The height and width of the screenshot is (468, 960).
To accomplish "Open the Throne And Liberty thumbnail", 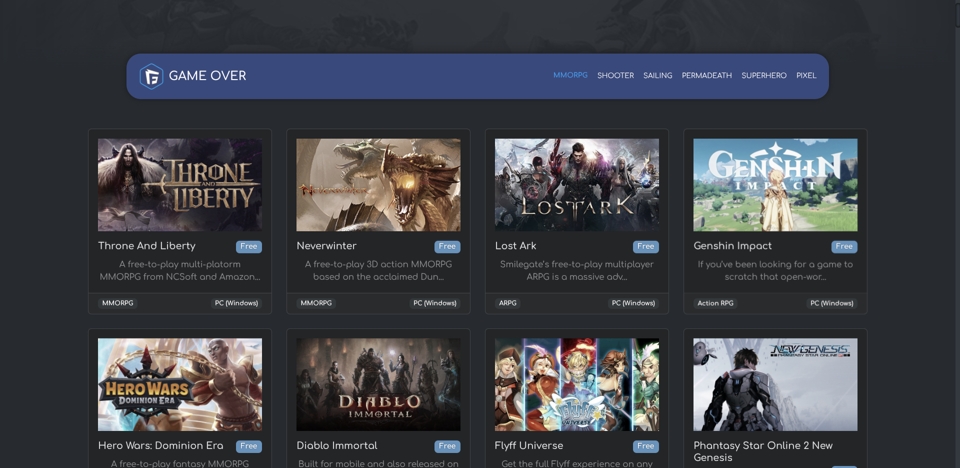I will (x=180, y=184).
